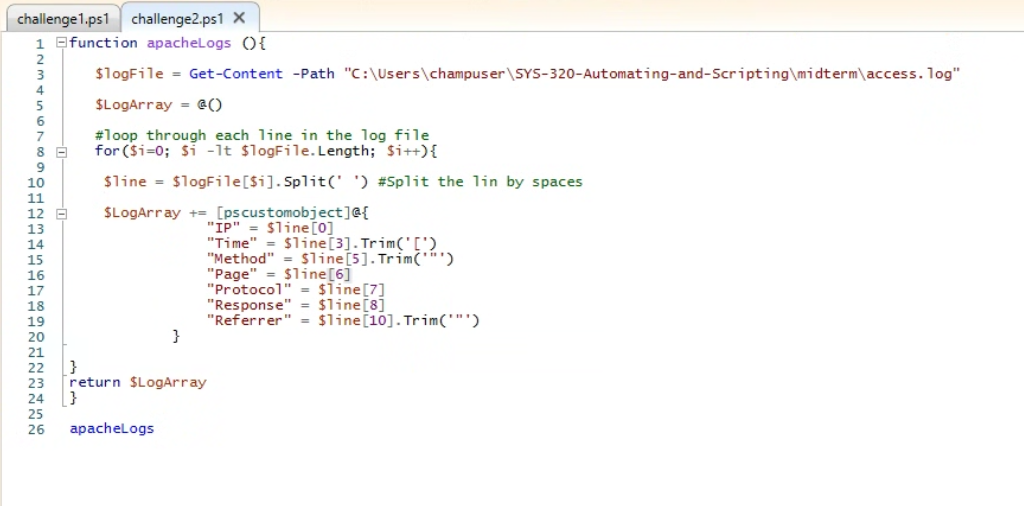Collapse the pscustomobject block on line 12
This screenshot has height=506, width=1024.
pyautogui.click(x=61, y=213)
